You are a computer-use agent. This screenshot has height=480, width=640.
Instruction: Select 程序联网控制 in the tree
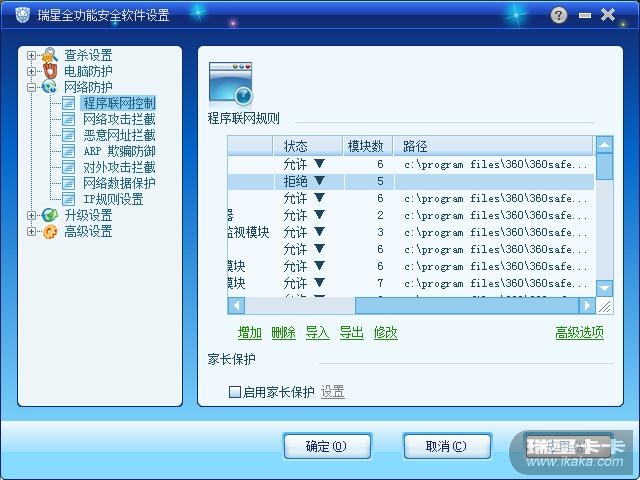pyautogui.click(x=119, y=103)
